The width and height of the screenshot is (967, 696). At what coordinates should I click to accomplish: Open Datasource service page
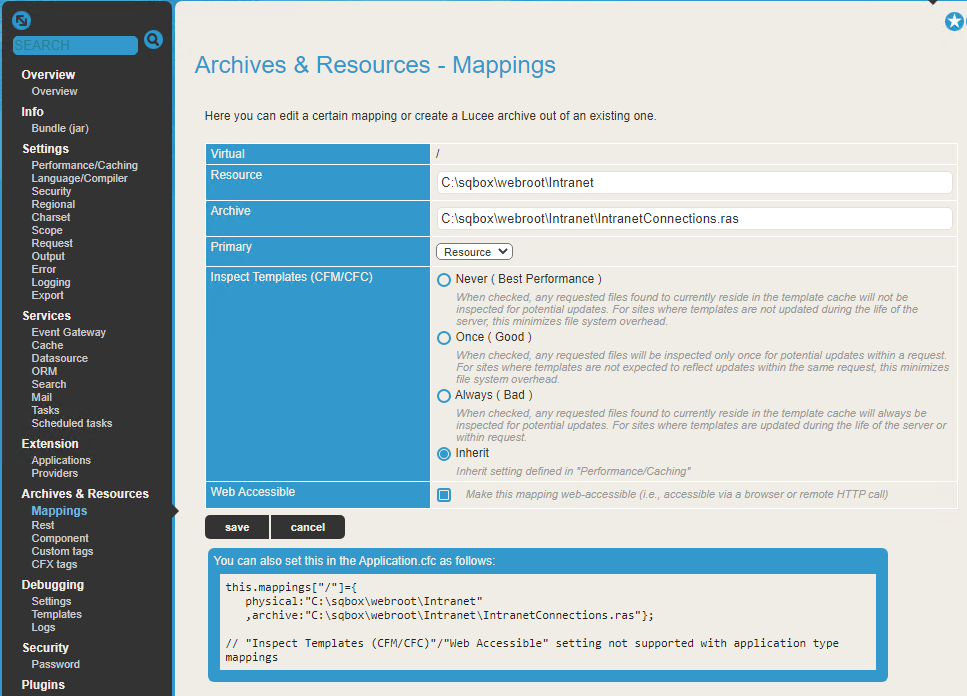point(60,358)
